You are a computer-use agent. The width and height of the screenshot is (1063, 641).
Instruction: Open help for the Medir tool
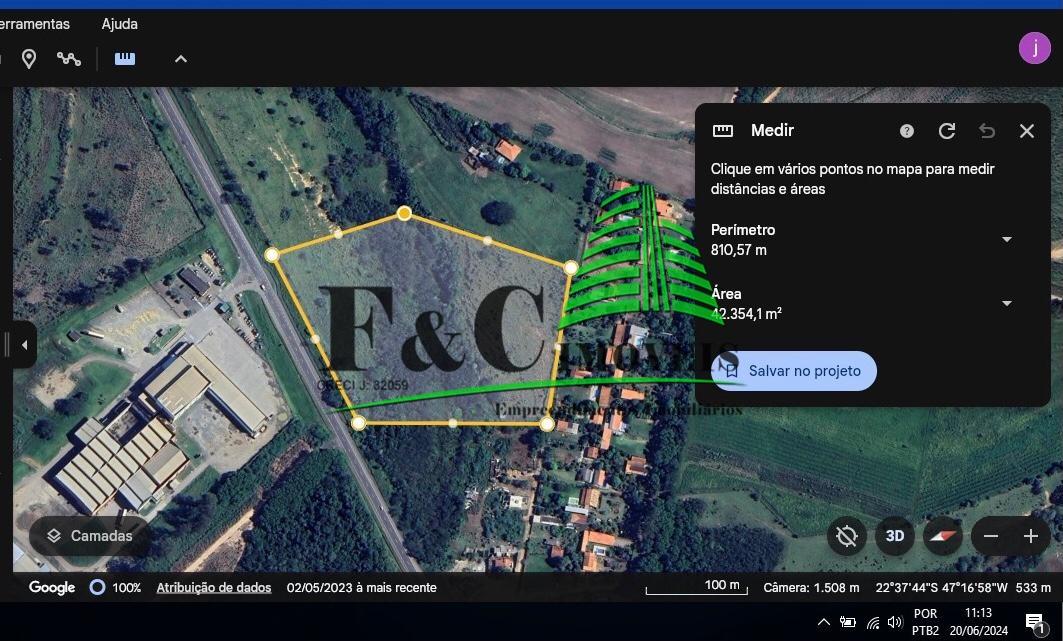(906, 130)
